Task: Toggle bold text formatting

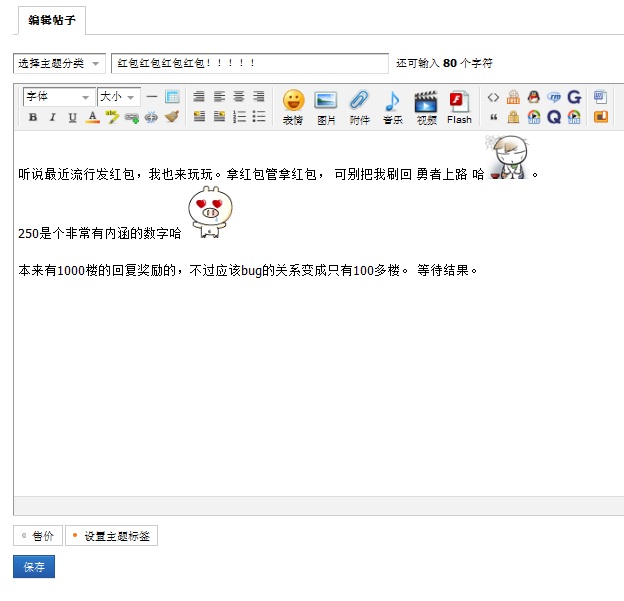Action: pos(33,117)
